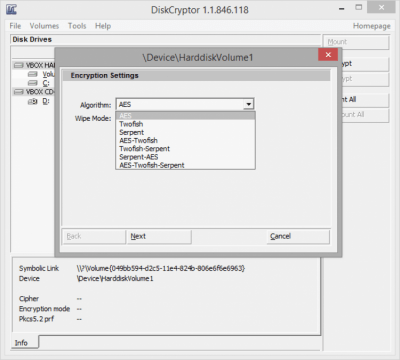Click the Disk Drives header
The height and width of the screenshot is (360, 400).
(x=32, y=40)
